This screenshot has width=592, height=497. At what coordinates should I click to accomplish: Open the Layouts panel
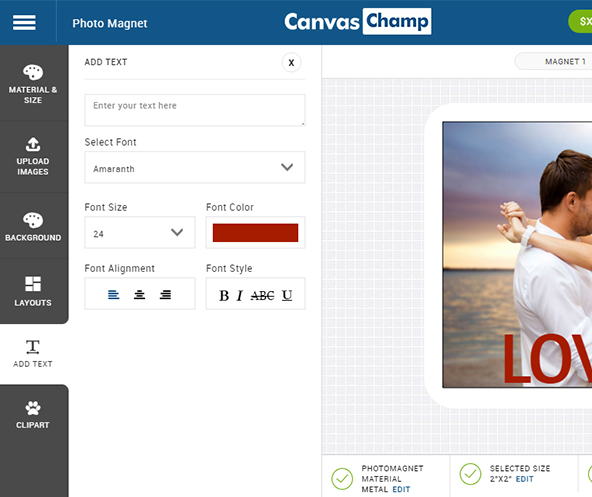pos(33,291)
